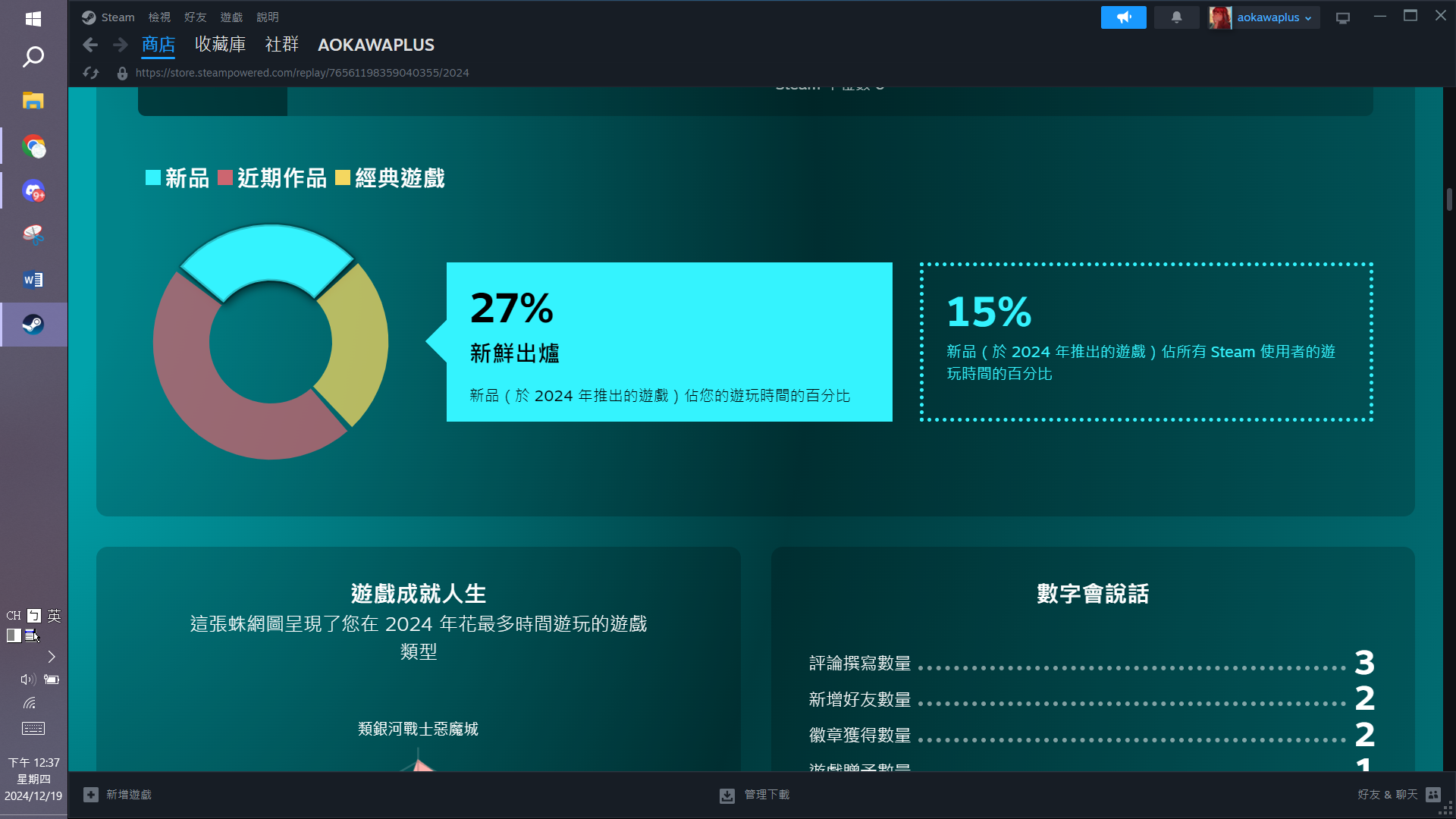Click the 徽章獲得數量 row
Viewport: 1456px width, 819px height.
click(1092, 735)
